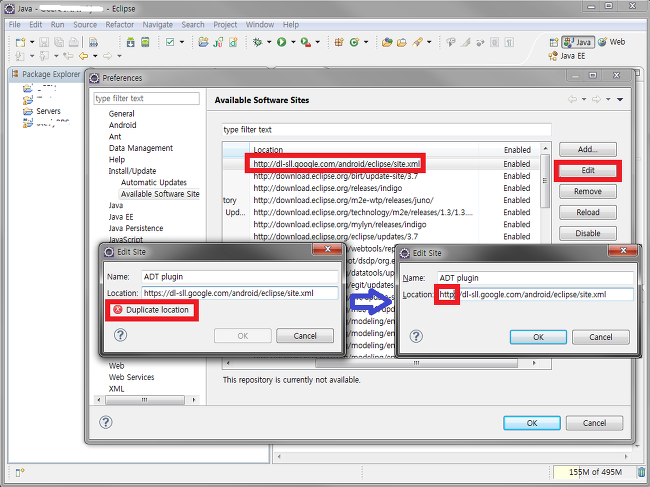Open the Navigate menu
This screenshot has height=487, width=650.
tap(158, 24)
